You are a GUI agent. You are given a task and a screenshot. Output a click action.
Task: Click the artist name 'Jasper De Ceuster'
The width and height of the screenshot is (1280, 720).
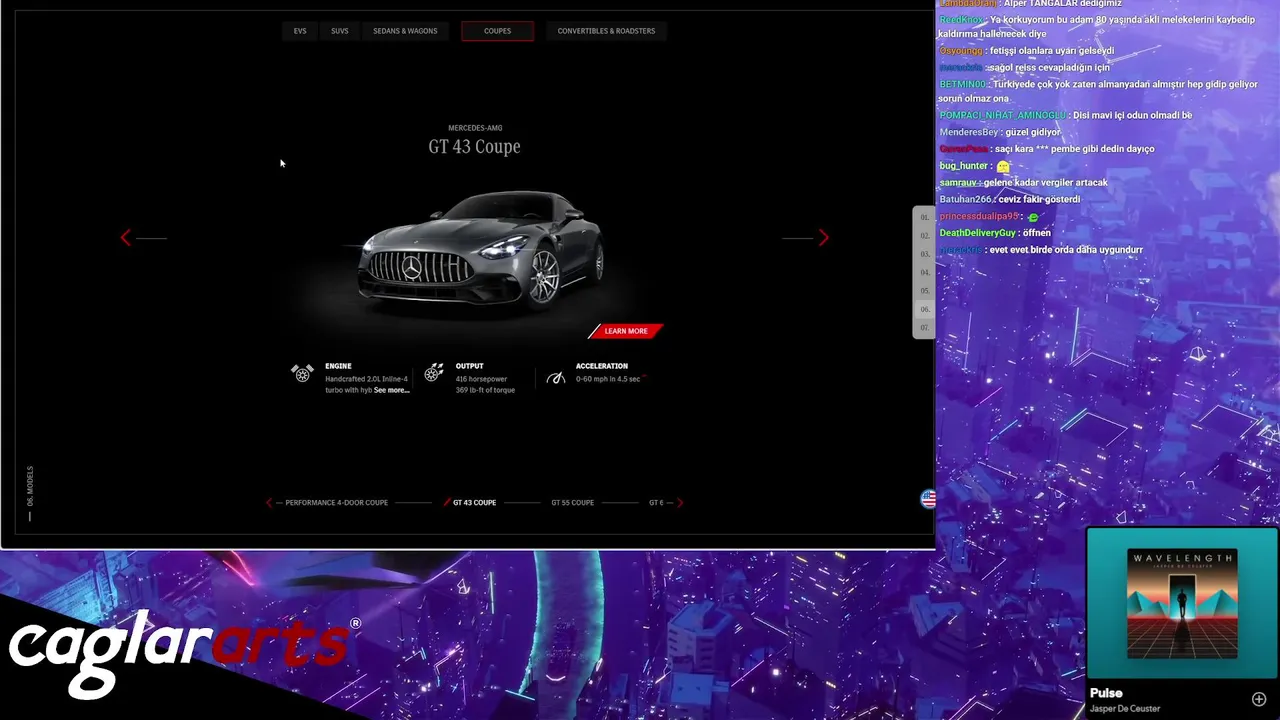coord(1125,709)
